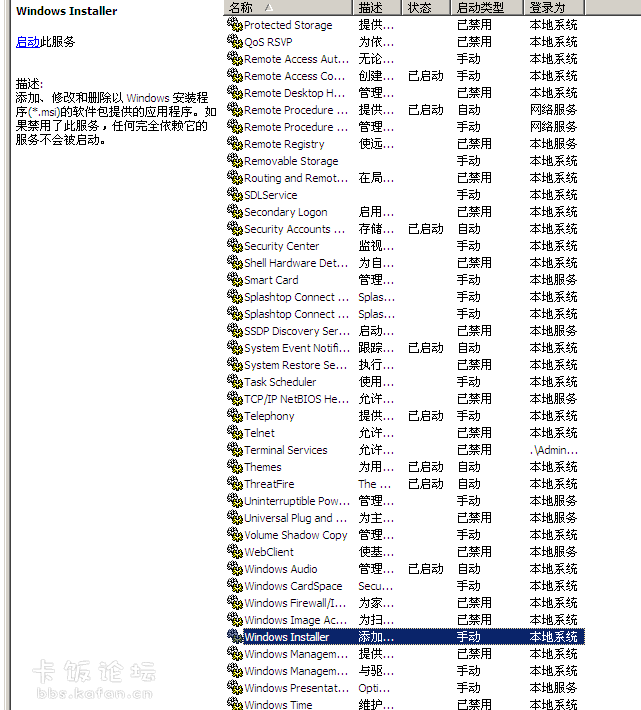Click the Windows Presentation Foundation service icon
Viewport: 641px width, 710px height.
[234, 688]
